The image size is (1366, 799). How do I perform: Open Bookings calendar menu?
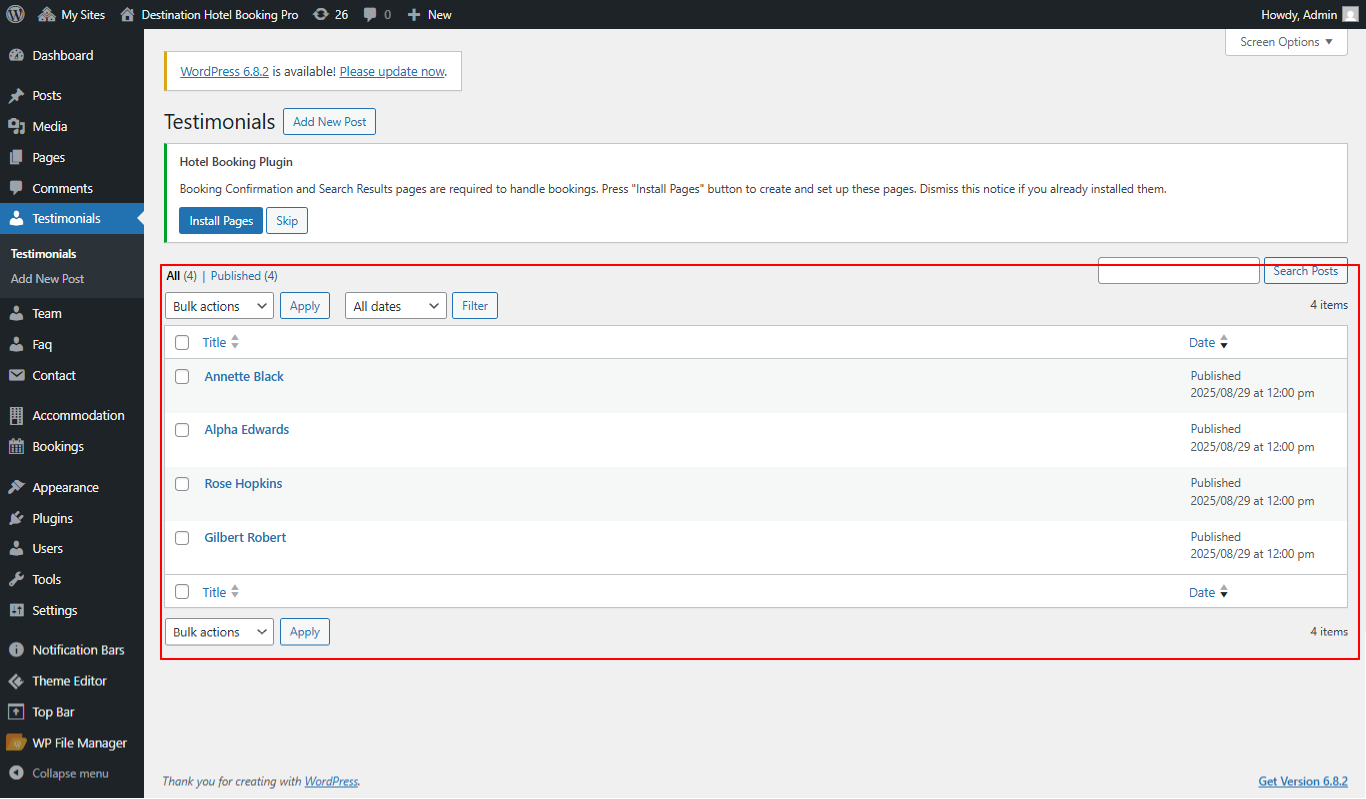click(72, 446)
